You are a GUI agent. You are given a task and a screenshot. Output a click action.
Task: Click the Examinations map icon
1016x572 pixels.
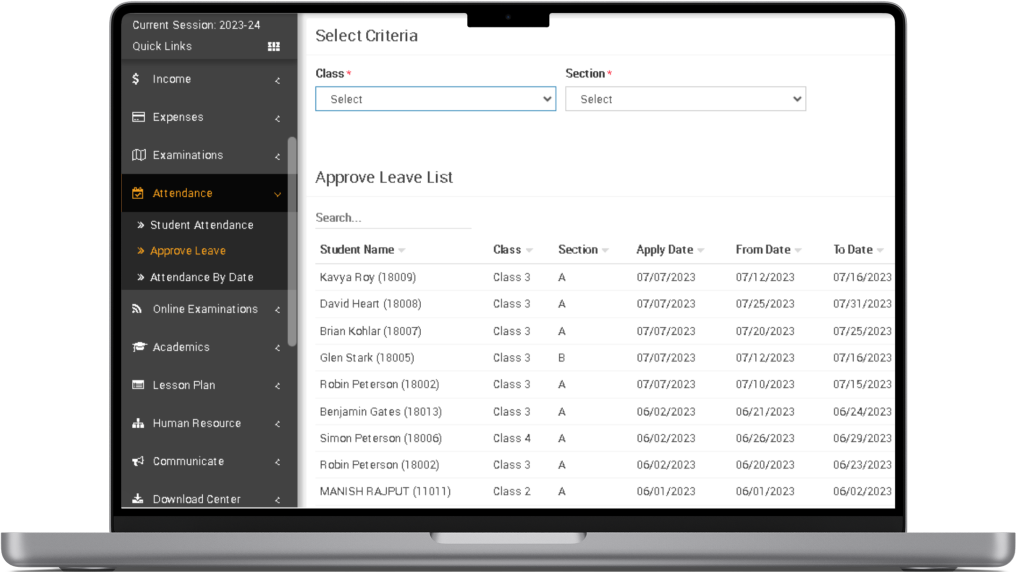pos(139,155)
